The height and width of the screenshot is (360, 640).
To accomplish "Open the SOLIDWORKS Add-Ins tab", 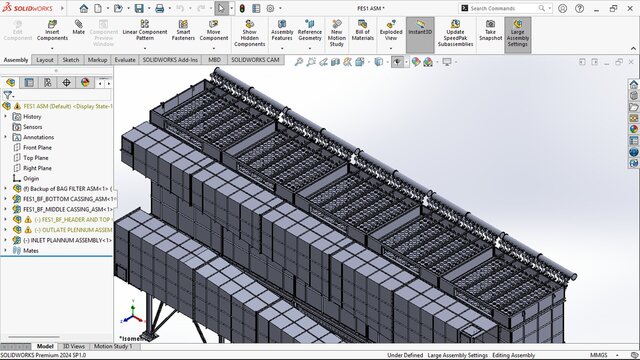I will point(170,60).
